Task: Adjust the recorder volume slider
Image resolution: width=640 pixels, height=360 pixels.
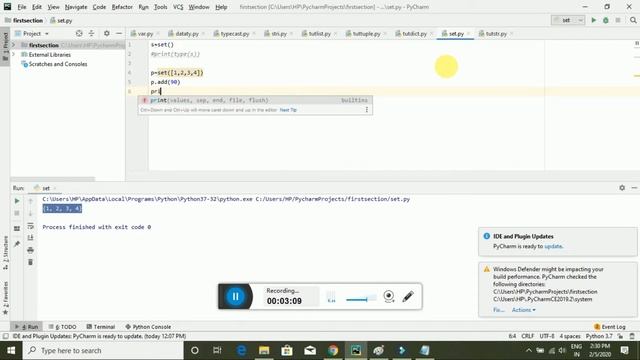Action: coord(361,300)
